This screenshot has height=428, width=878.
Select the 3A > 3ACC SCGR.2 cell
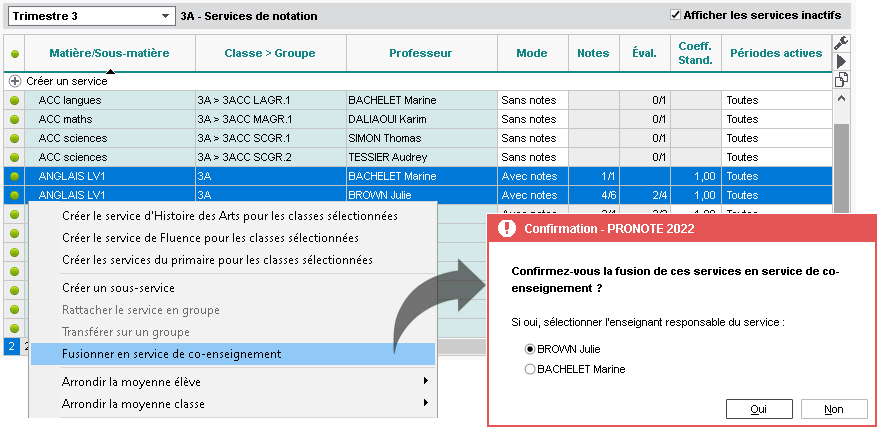click(270, 158)
